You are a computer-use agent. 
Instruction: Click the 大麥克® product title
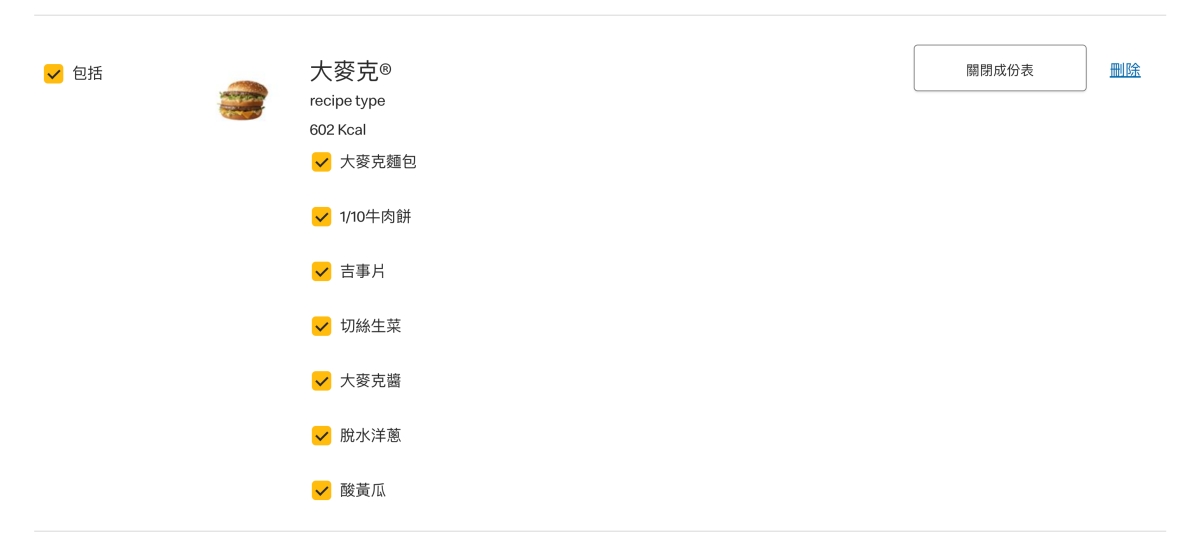350,72
